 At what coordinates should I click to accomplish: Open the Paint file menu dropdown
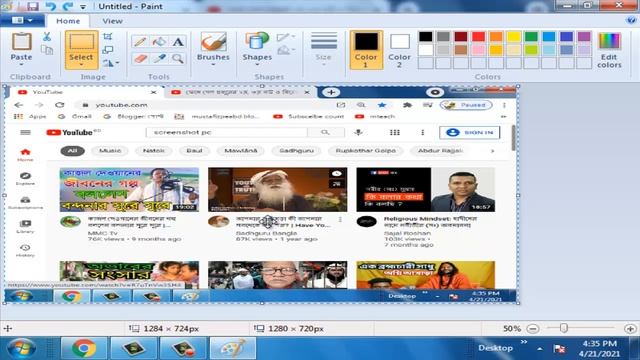click(x=22, y=20)
